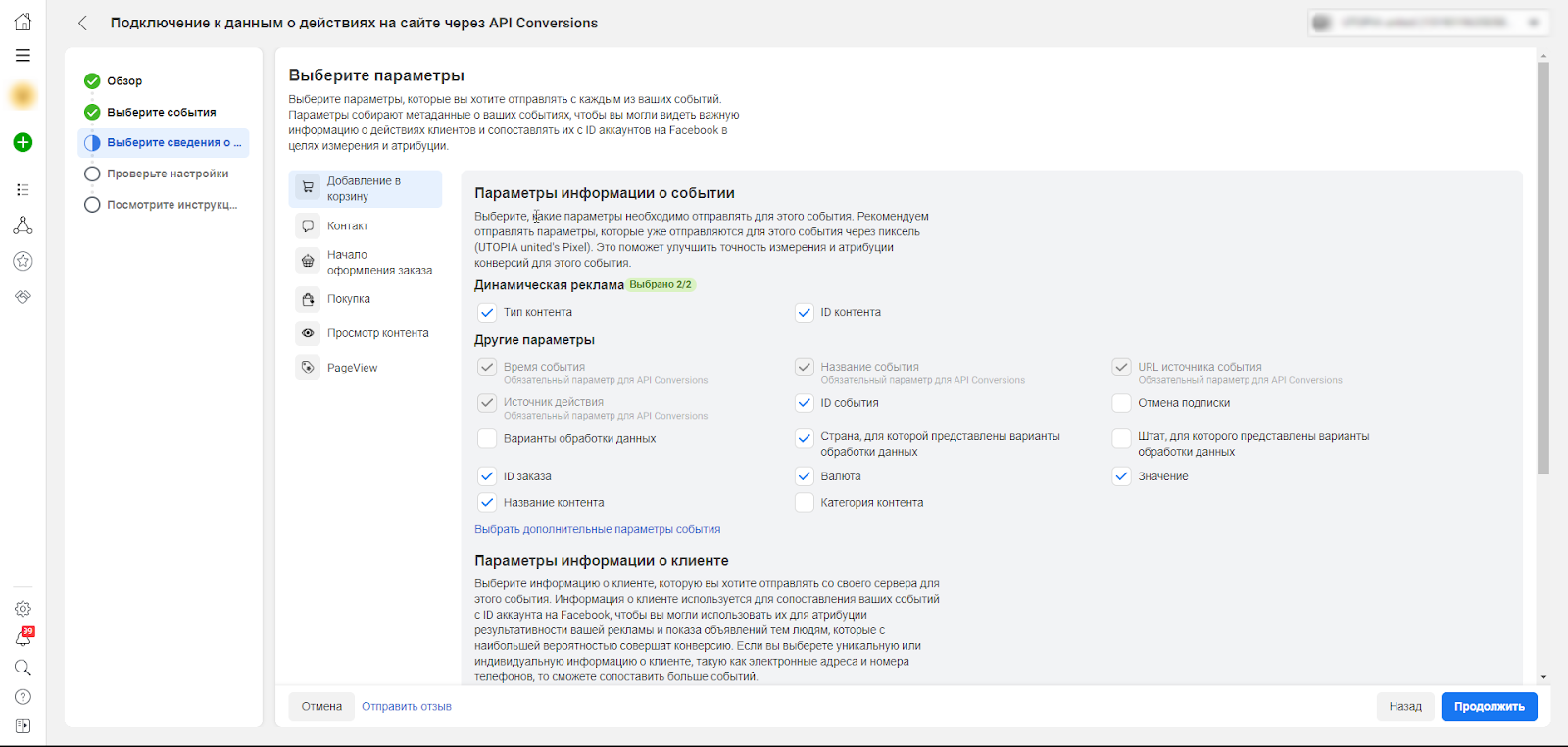The width and height of the screenshot is (1568, 747).
Task: Click the Выберите параметры heading
Action: [376, 75]
